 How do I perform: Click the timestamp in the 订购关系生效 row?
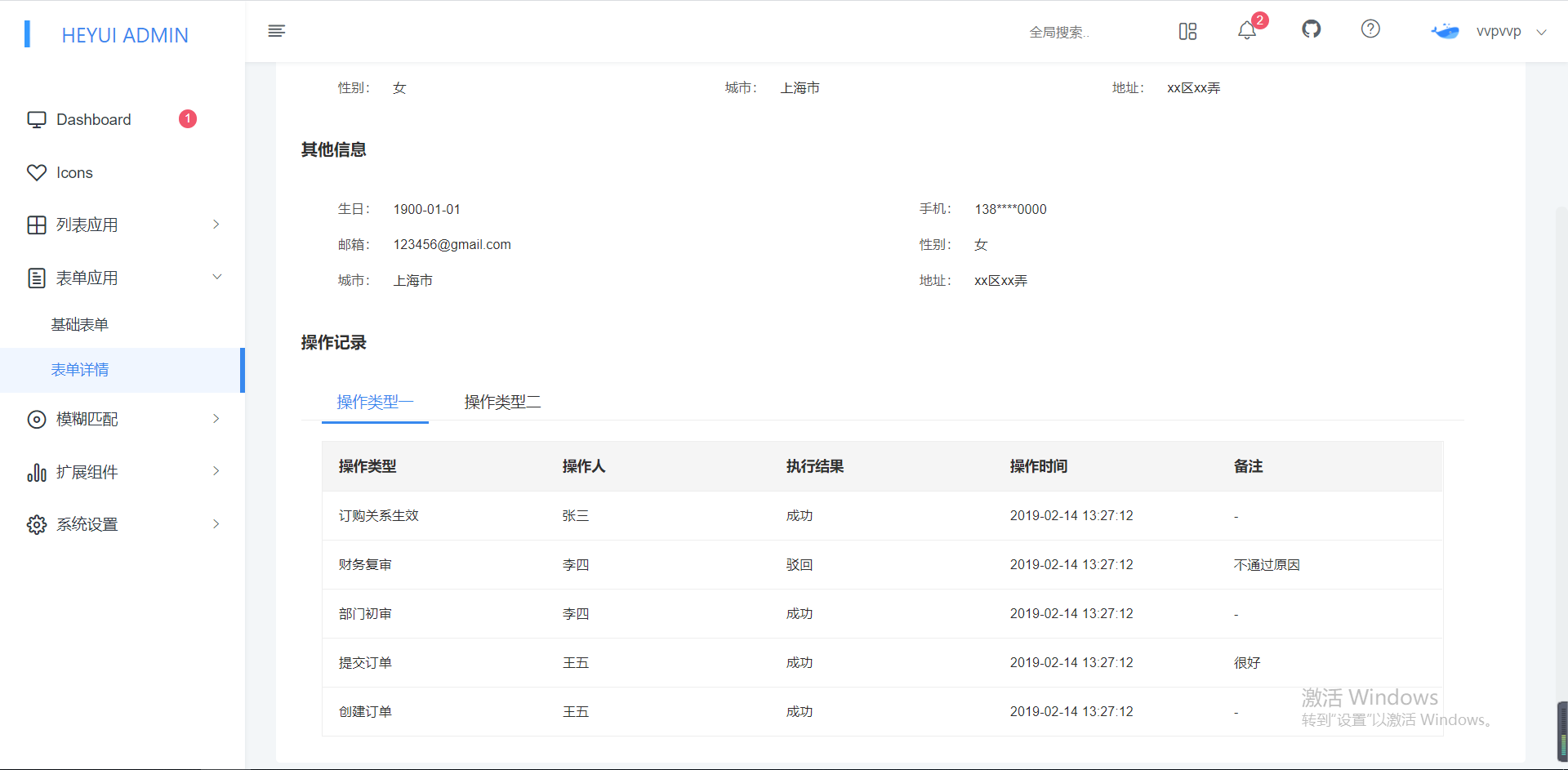[x=1071, y=516]
